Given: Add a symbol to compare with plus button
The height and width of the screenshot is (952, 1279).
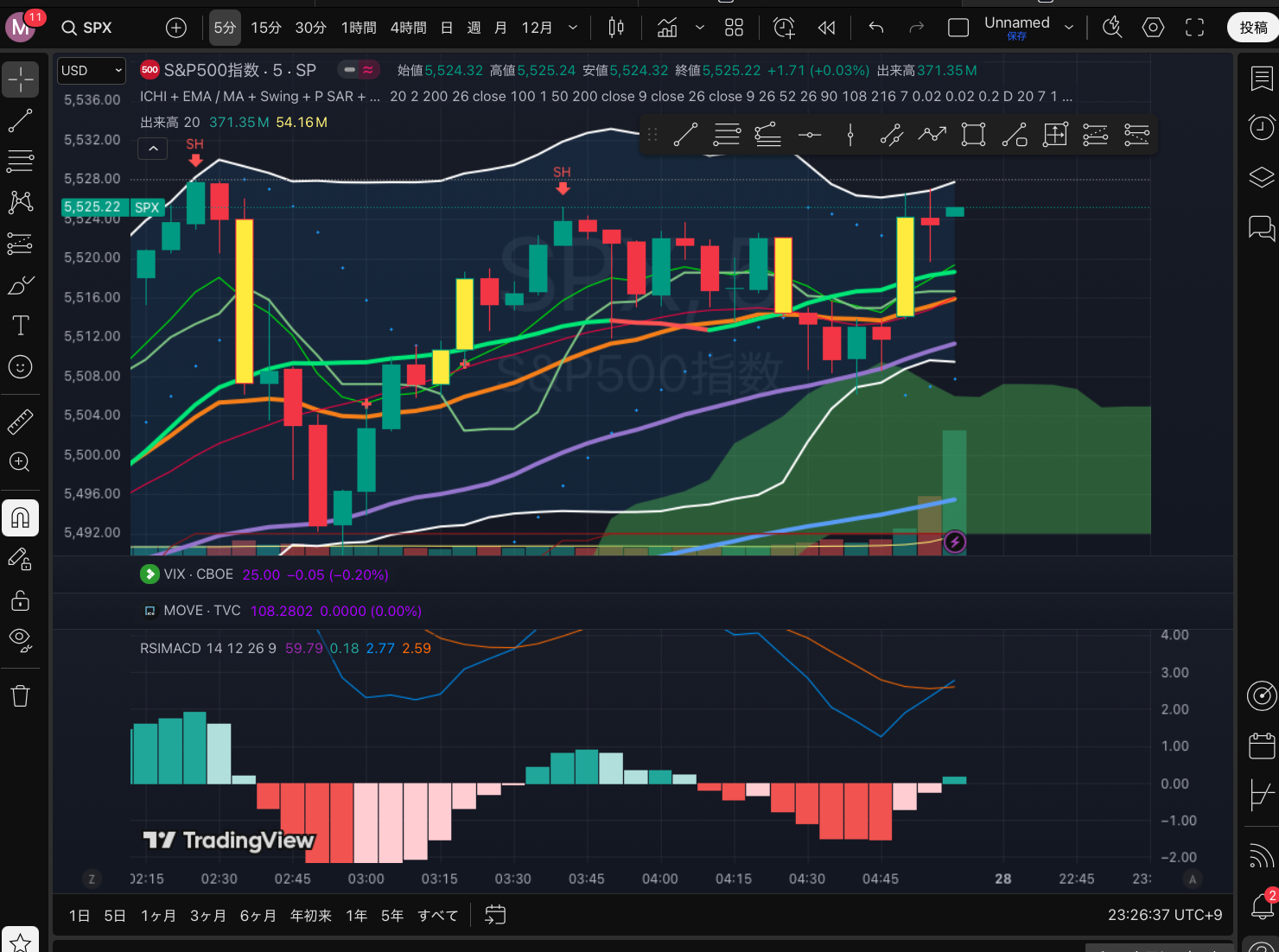Looking at the screenshot, I should click(176, 28).
